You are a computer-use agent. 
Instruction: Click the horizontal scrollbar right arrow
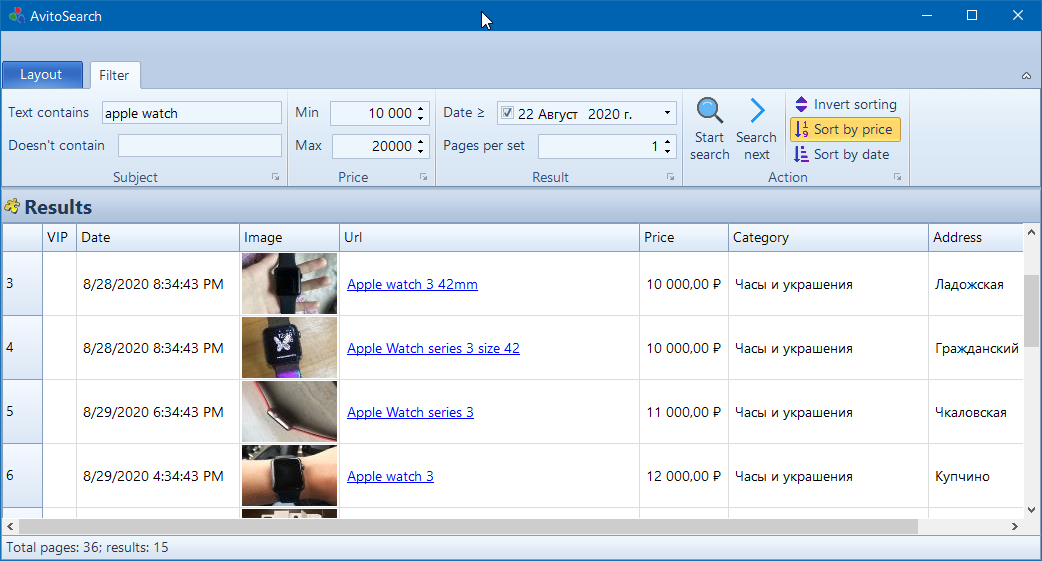[x=1015, y=526]
